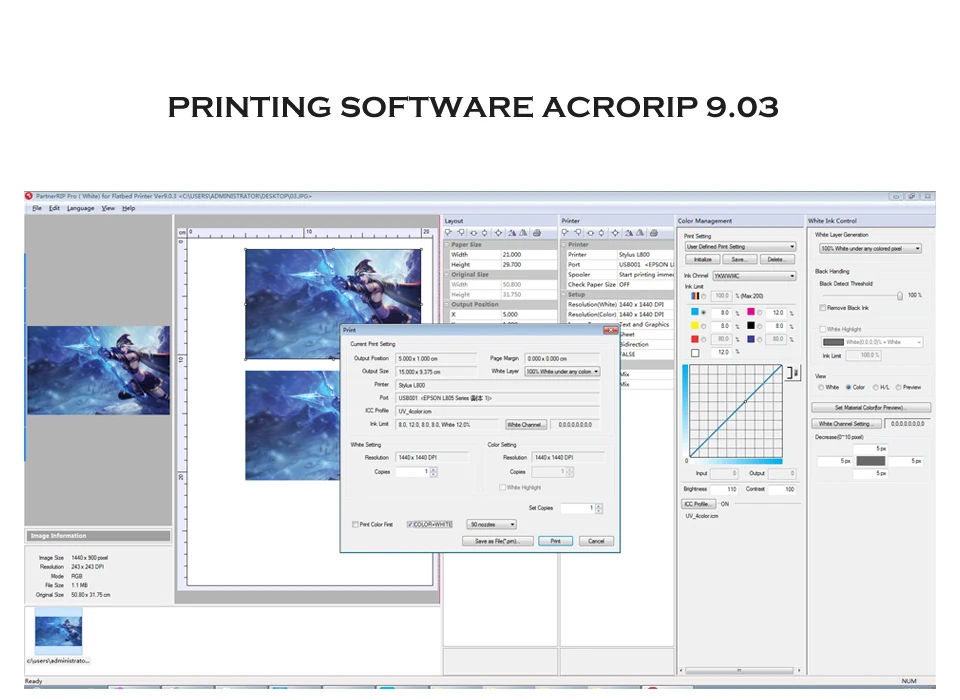Open the User Defined Print Setting dropdown
This screenshot has height=700, width=960.
point(740,247)
